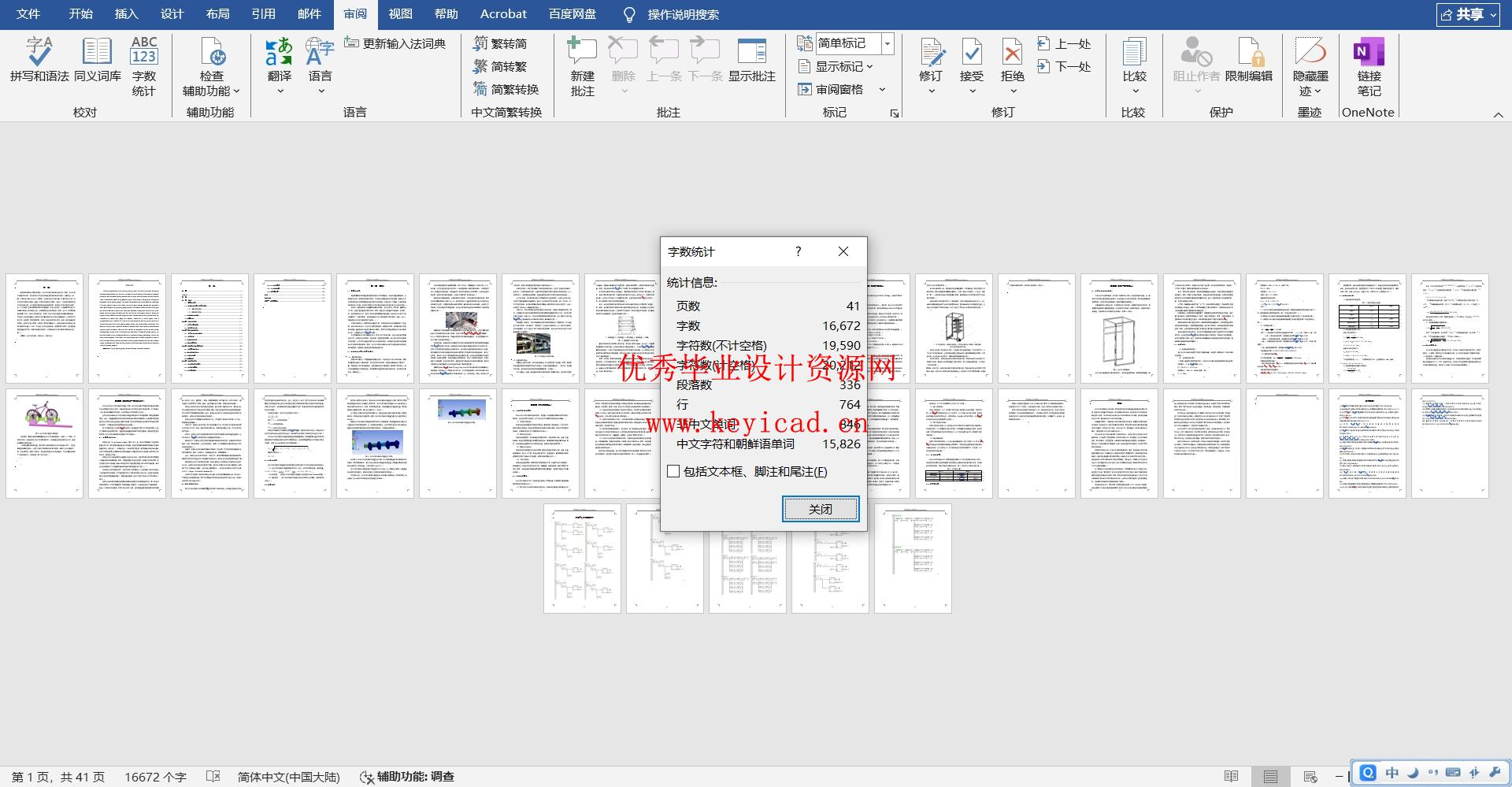Expand the Translate dropdown arrow
The height and width of the screenshot is (787, 1512).
pos(280,91)
